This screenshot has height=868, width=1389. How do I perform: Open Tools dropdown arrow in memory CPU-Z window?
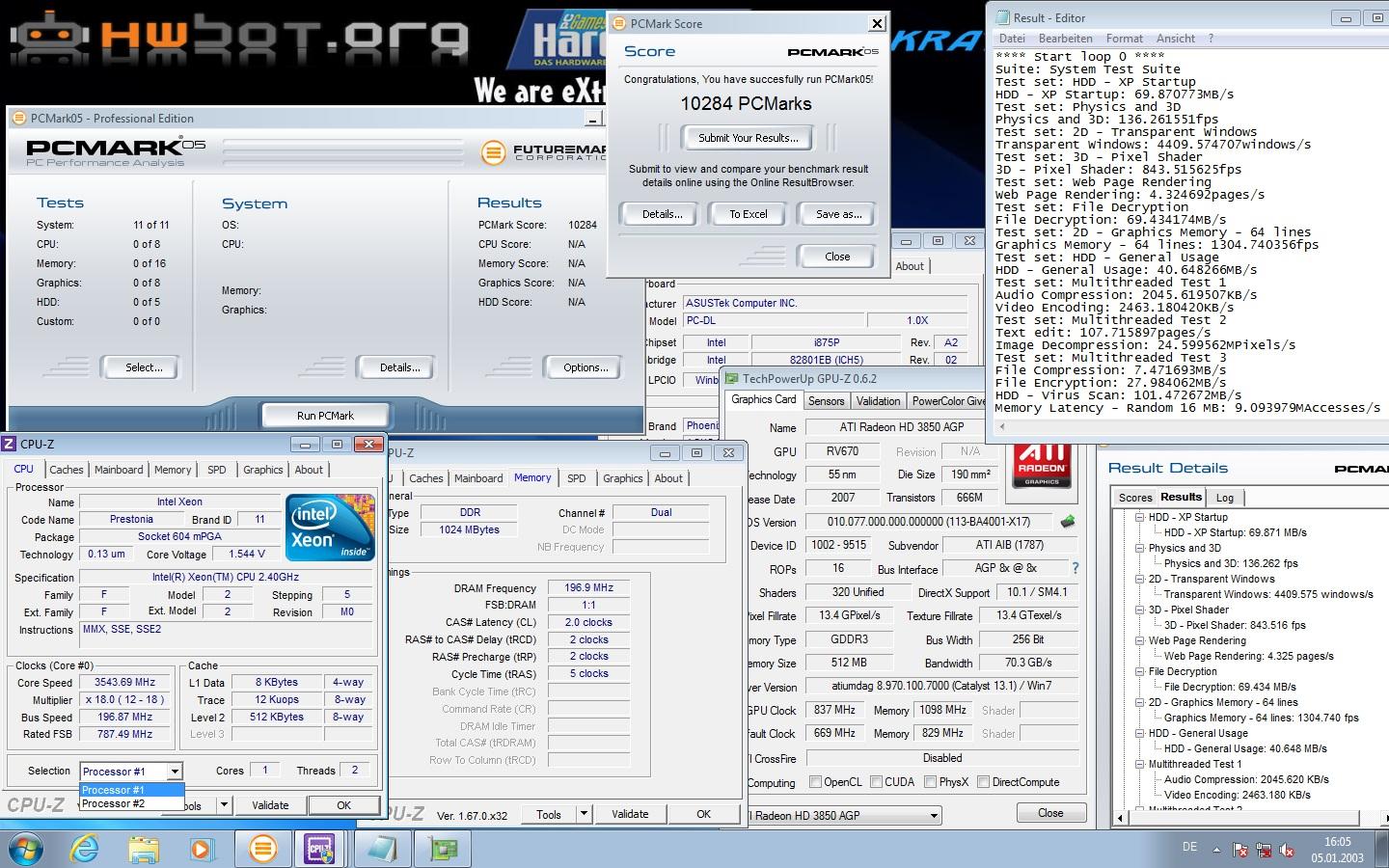(x=584, y=814)
